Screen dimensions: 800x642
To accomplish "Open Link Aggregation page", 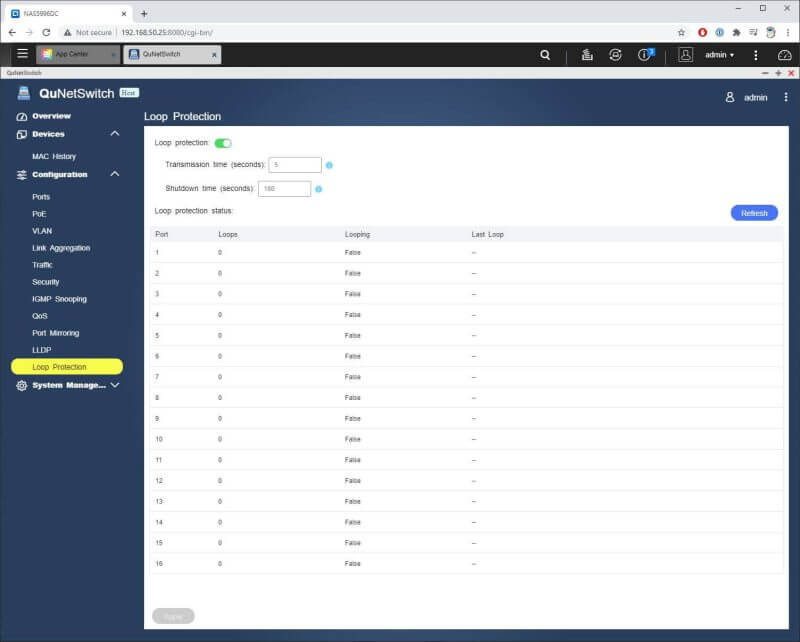I will click(61, 248).
